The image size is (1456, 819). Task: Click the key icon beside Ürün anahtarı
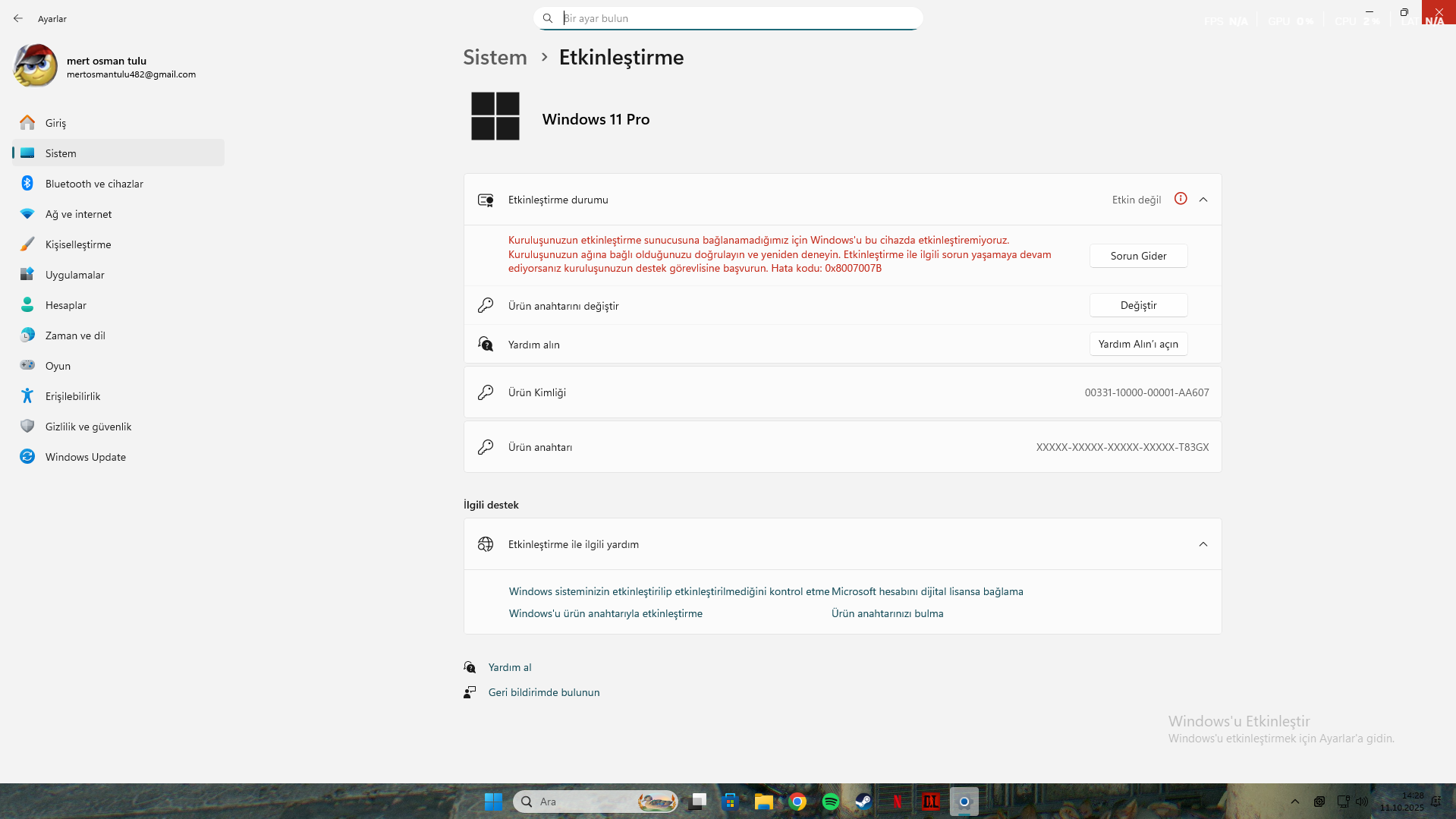[x=486, y=447]
